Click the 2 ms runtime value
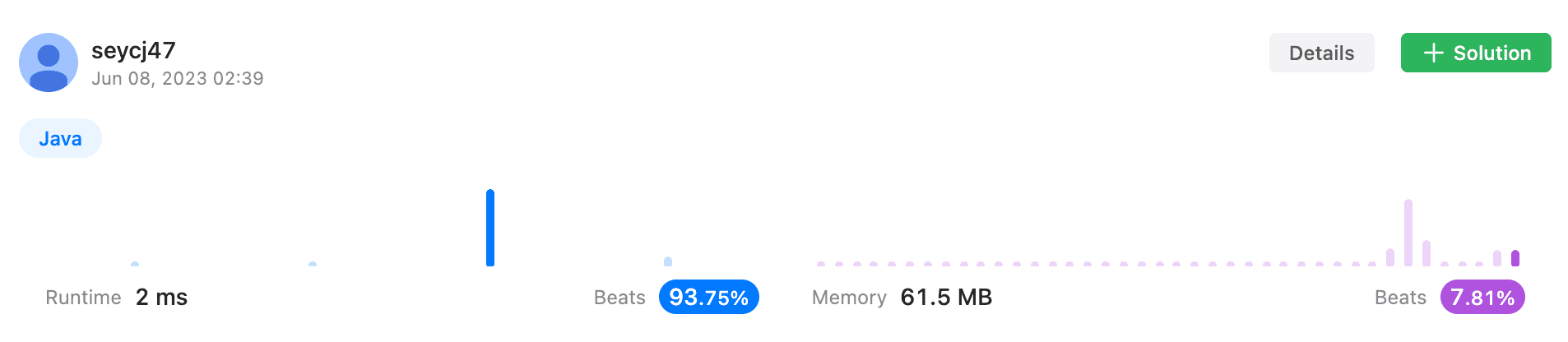Screen dimensions: 1568x342 click(161, 297)
